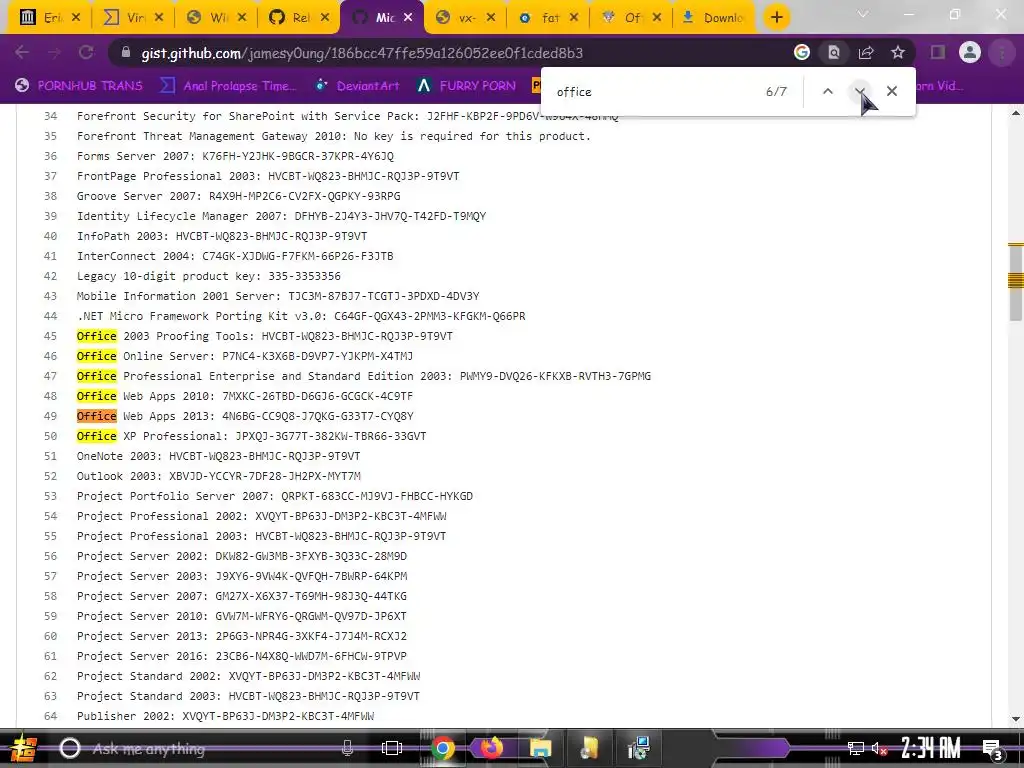Viewport: 1024px width, 768px height.
Task: Open a new browser tab with plus button
Action: (x=776, y=18)
